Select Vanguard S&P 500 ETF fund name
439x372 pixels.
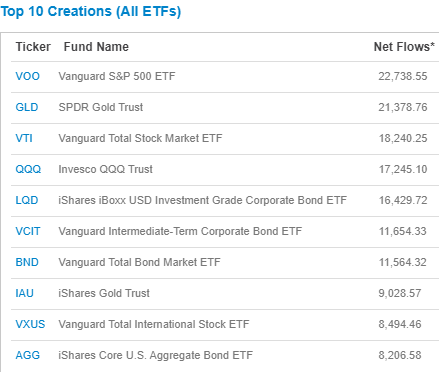(x=117, y=76)
